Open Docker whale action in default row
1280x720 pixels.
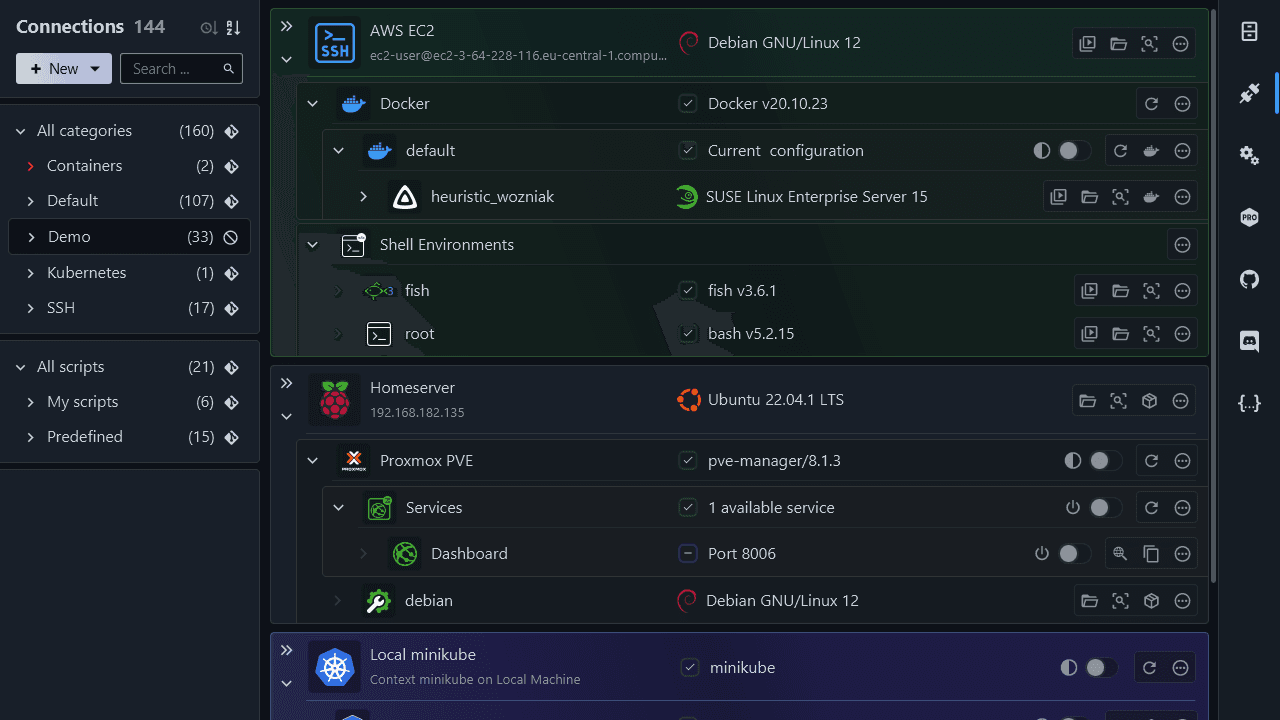(x=1151, y=151)
